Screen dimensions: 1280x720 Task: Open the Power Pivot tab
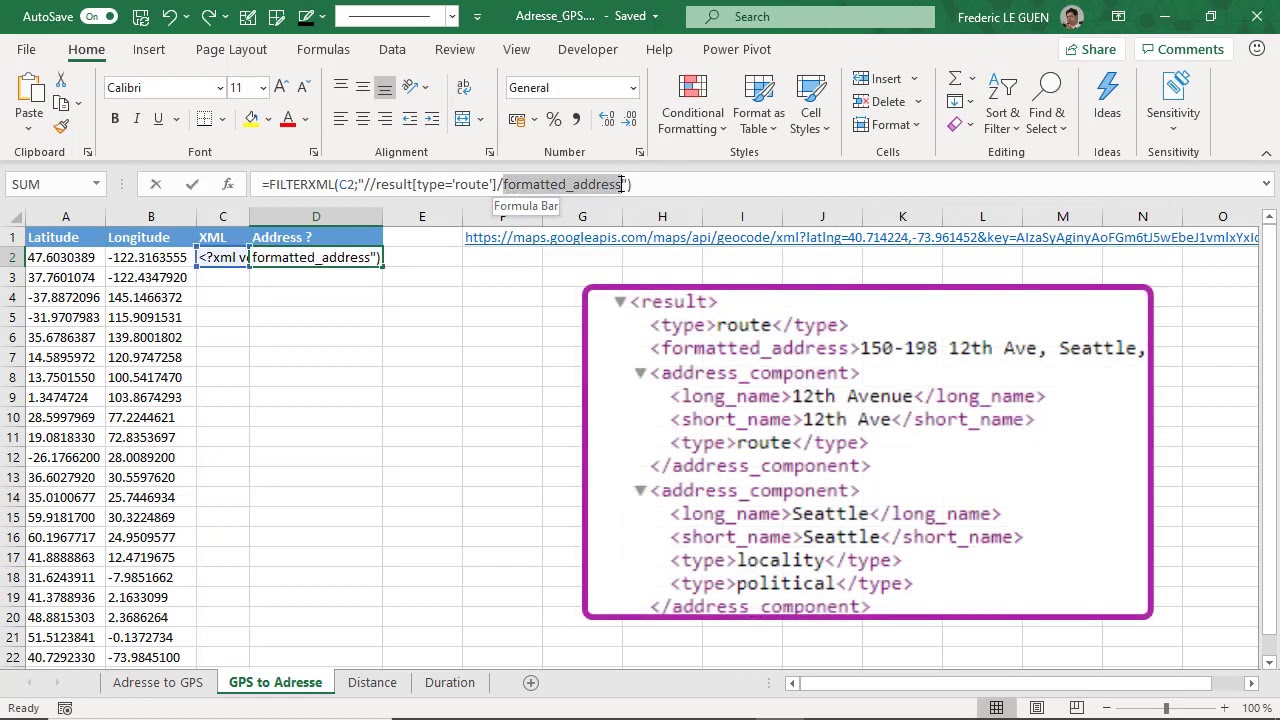click(x=737, y=49)
